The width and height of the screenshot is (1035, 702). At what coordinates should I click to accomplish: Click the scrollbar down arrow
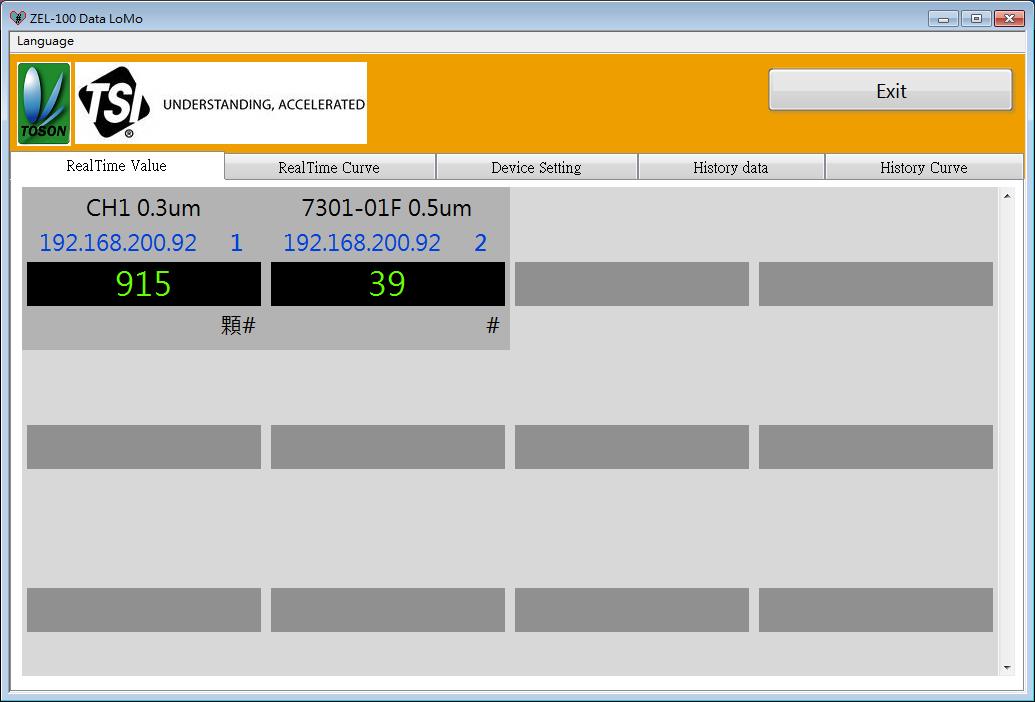click(1008, 666)
